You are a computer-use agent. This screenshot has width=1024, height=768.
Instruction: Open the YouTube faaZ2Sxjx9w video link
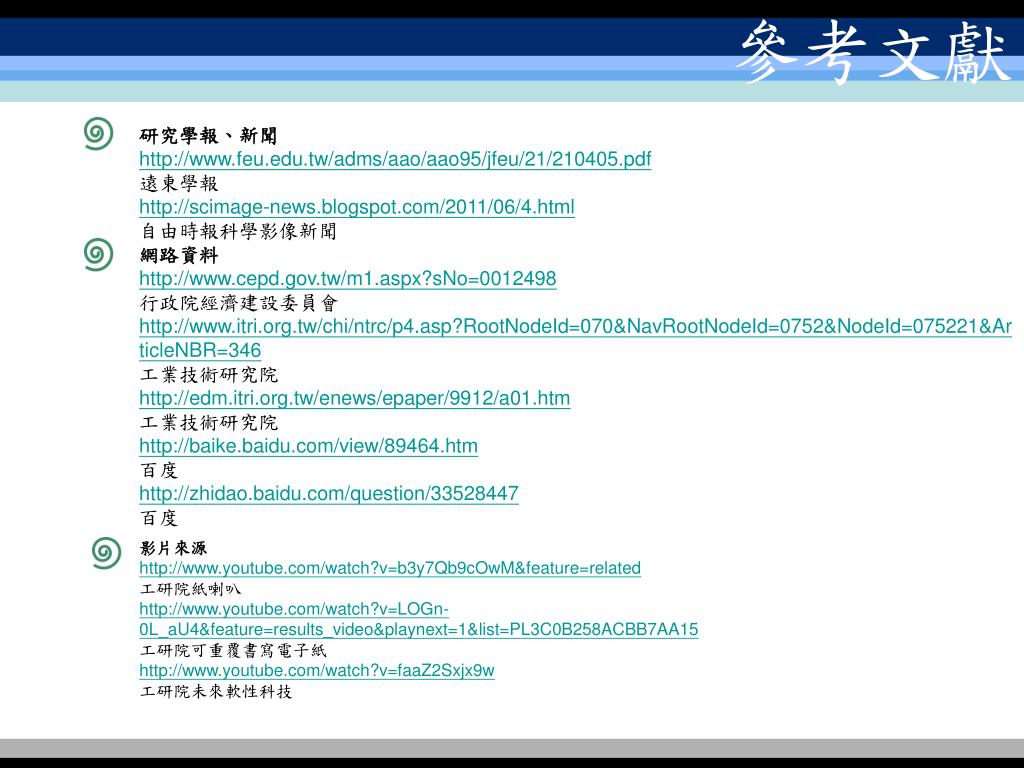[317, 671]
